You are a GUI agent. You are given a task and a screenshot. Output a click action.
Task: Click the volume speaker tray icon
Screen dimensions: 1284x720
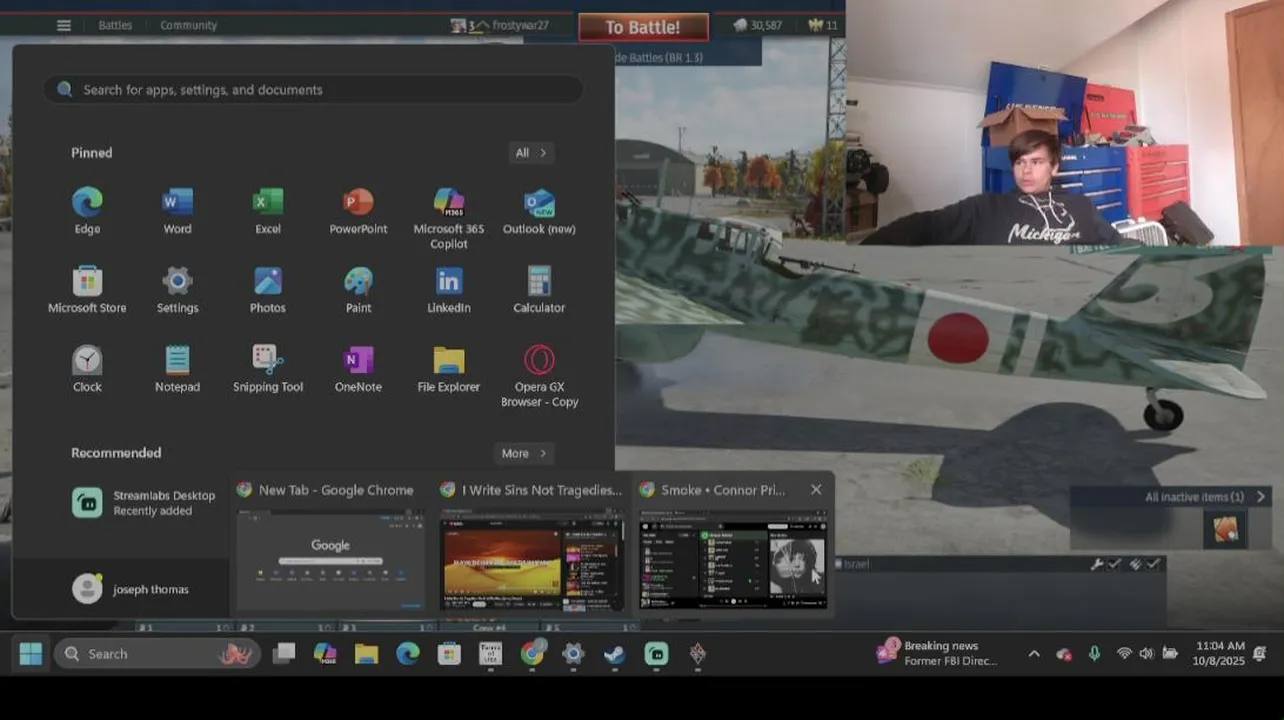(1146, 654)
